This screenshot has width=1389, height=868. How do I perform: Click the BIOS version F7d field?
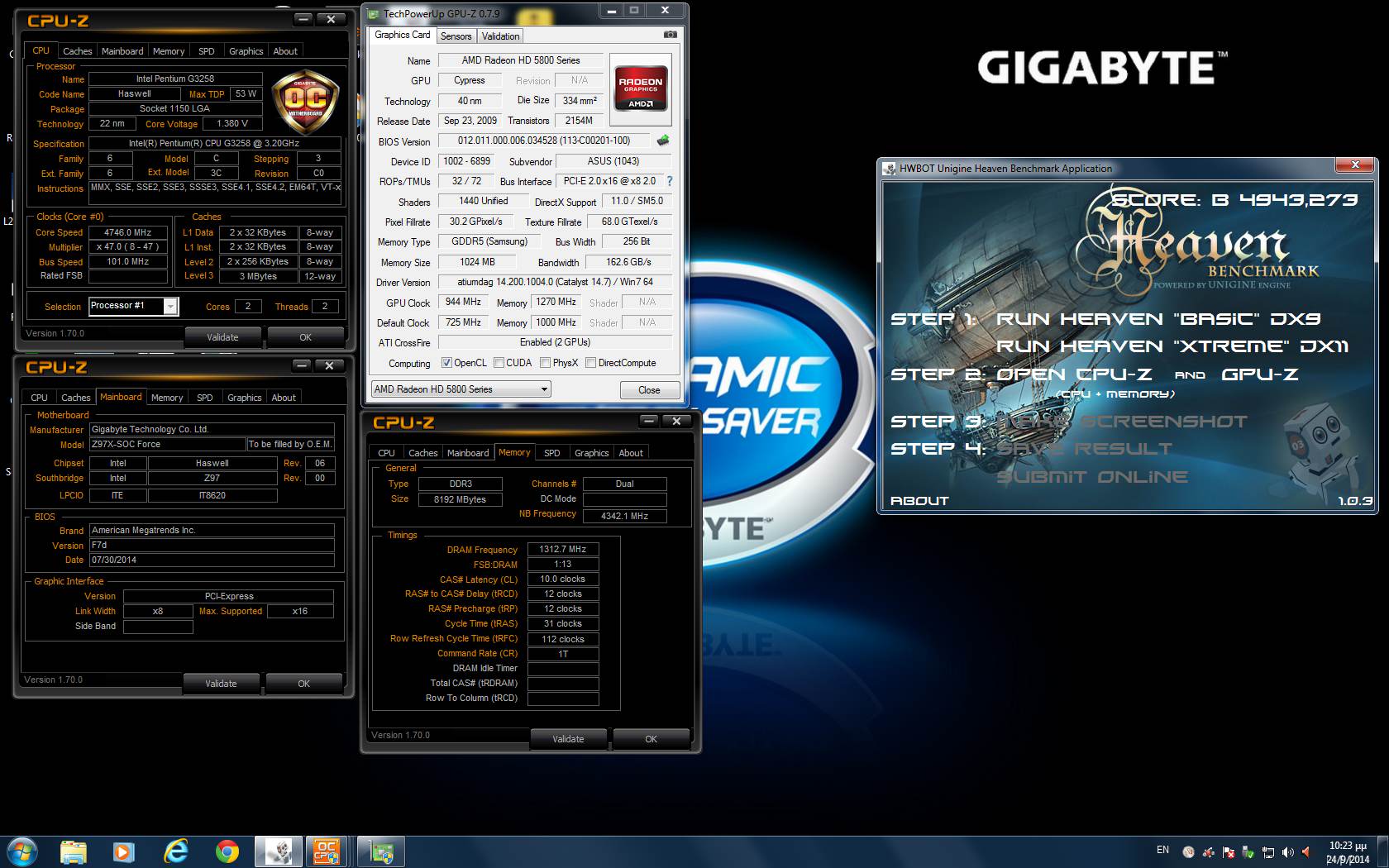212,546
